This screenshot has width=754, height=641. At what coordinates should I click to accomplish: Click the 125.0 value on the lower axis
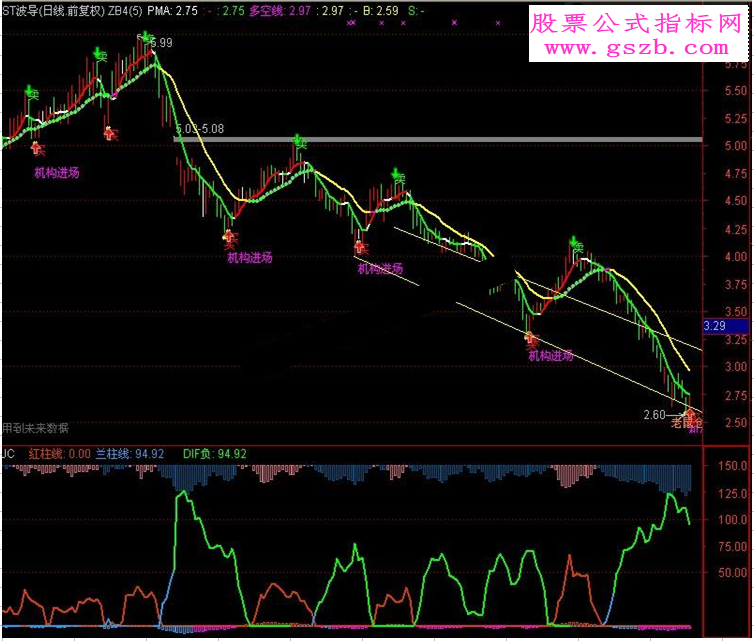(732, 494)
